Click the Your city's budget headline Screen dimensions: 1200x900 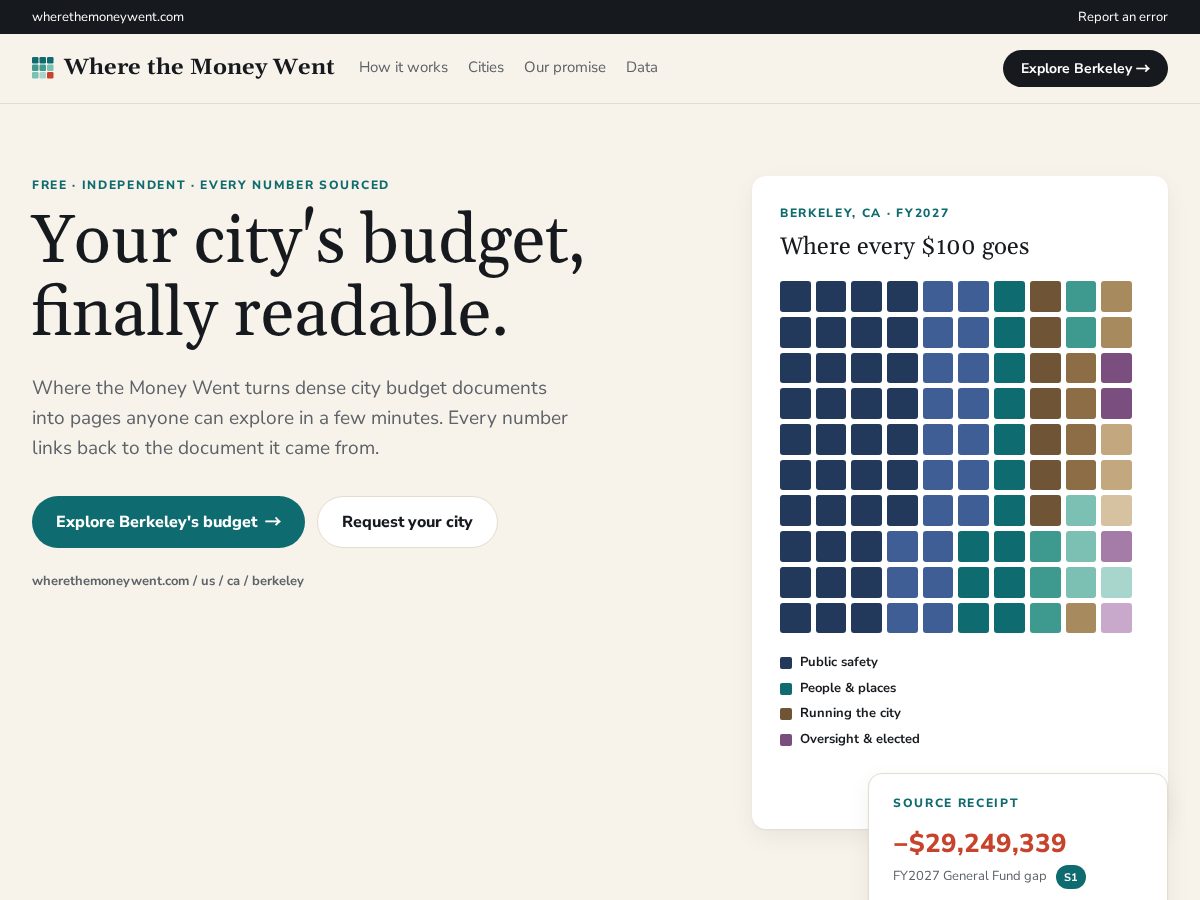point(308,277)
